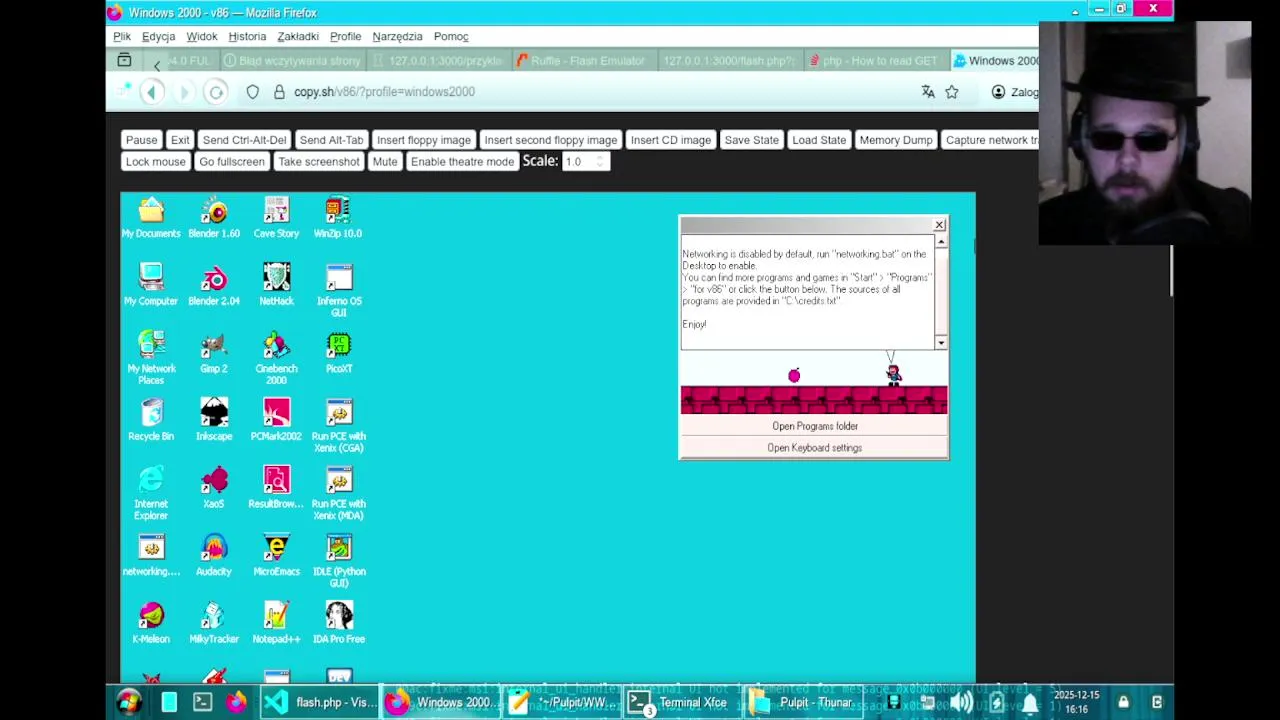Mute the emulator sound
This screenshot has height=720, width=1280.
coord(385,162)
